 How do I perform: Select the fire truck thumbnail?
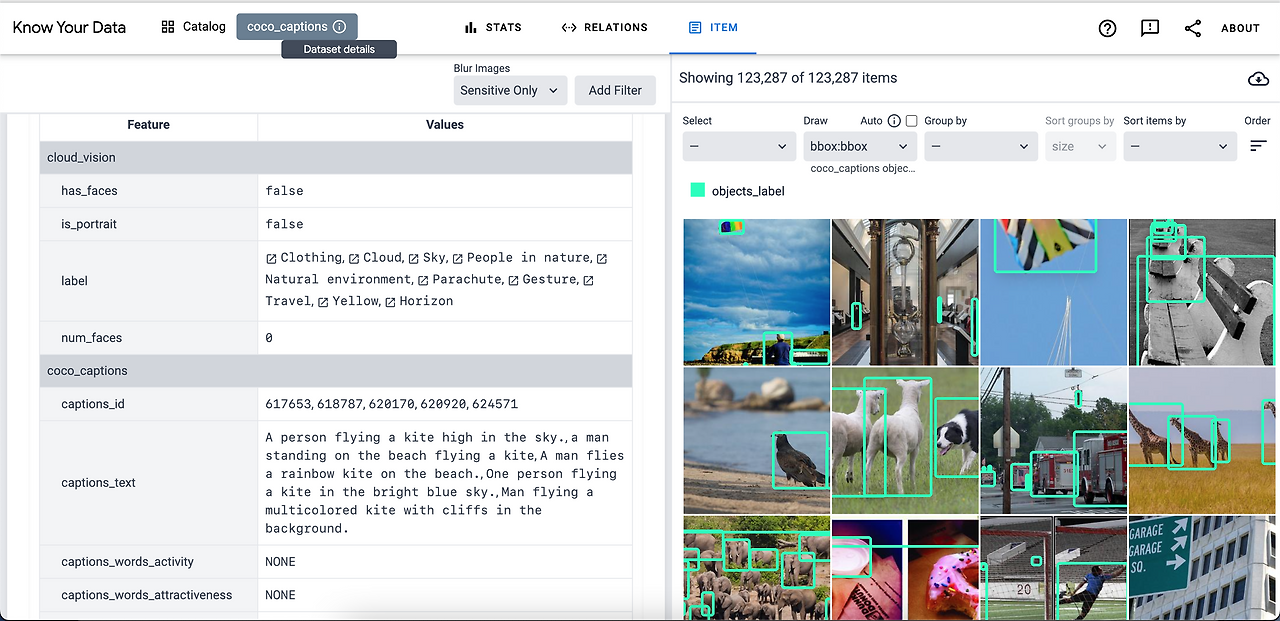[x=1054, y=440]
